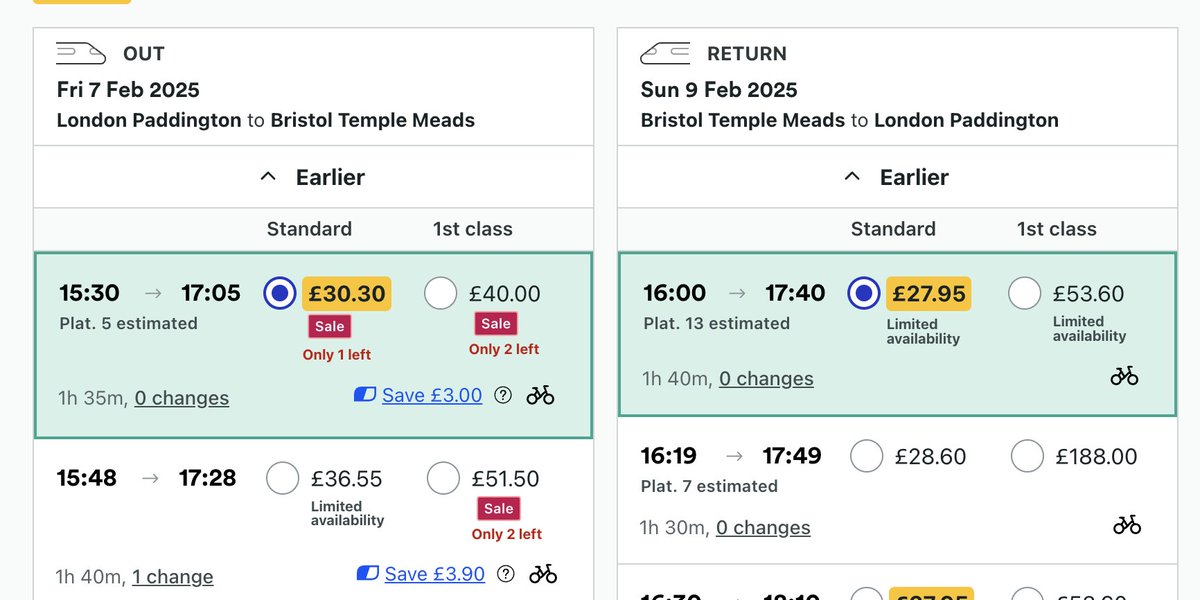The image size is (1200, 600).
Task: Click the railcard icon next to Save £3.90
Action: click(368, 574)
